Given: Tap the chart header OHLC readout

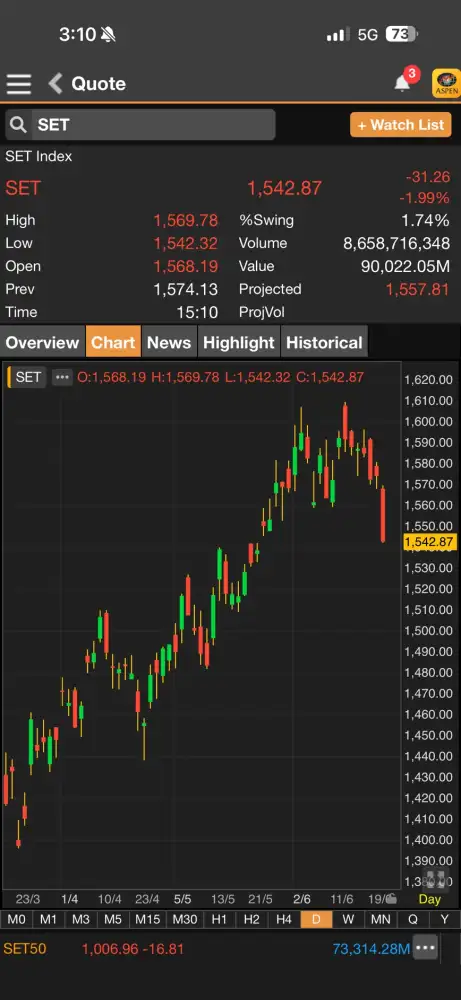Looking at the screenshot, I should click(x=221, y=377).
